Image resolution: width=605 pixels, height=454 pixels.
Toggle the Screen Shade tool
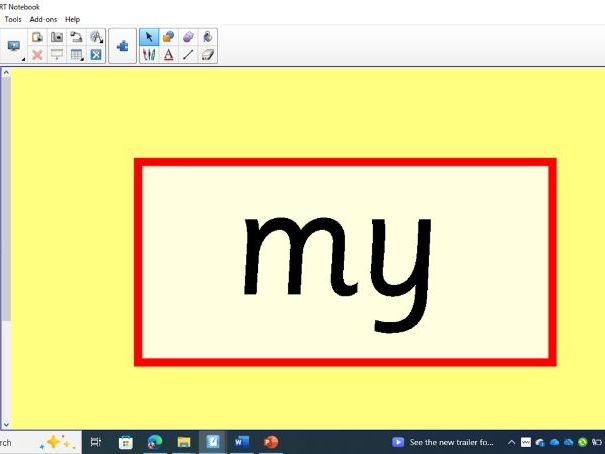pyautogui.click(x=57, y=55)
